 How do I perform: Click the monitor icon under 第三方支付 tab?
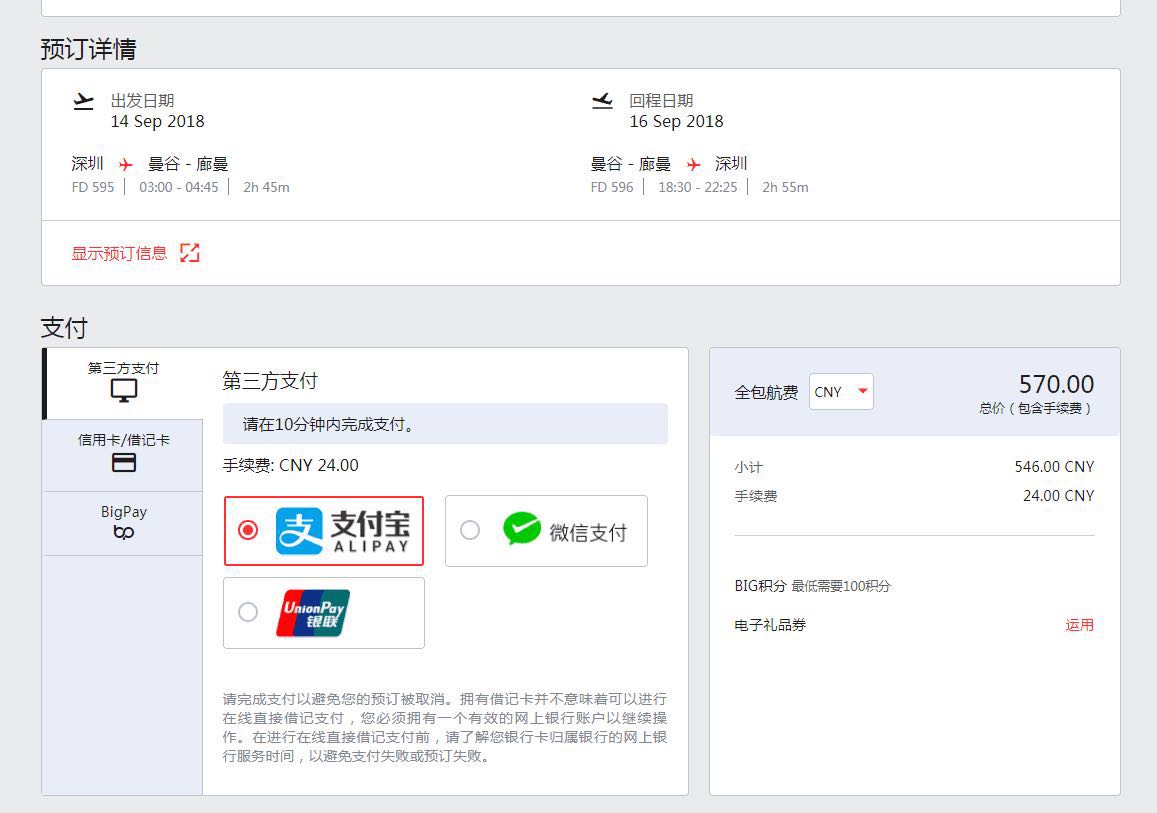click(123, 390)
